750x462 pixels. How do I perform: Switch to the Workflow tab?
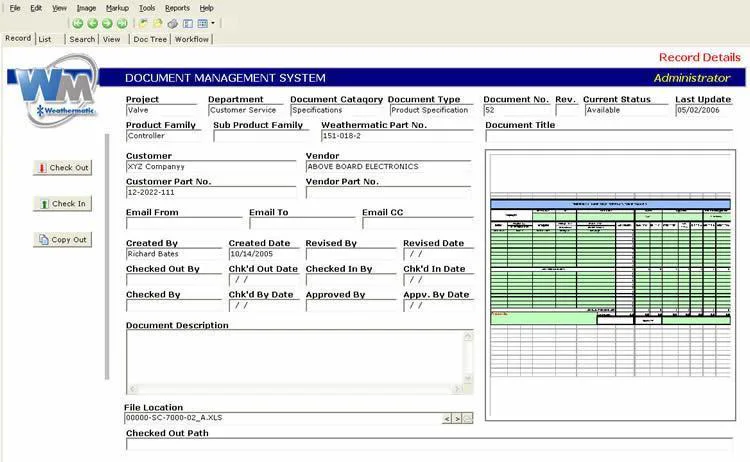(191, 39)
